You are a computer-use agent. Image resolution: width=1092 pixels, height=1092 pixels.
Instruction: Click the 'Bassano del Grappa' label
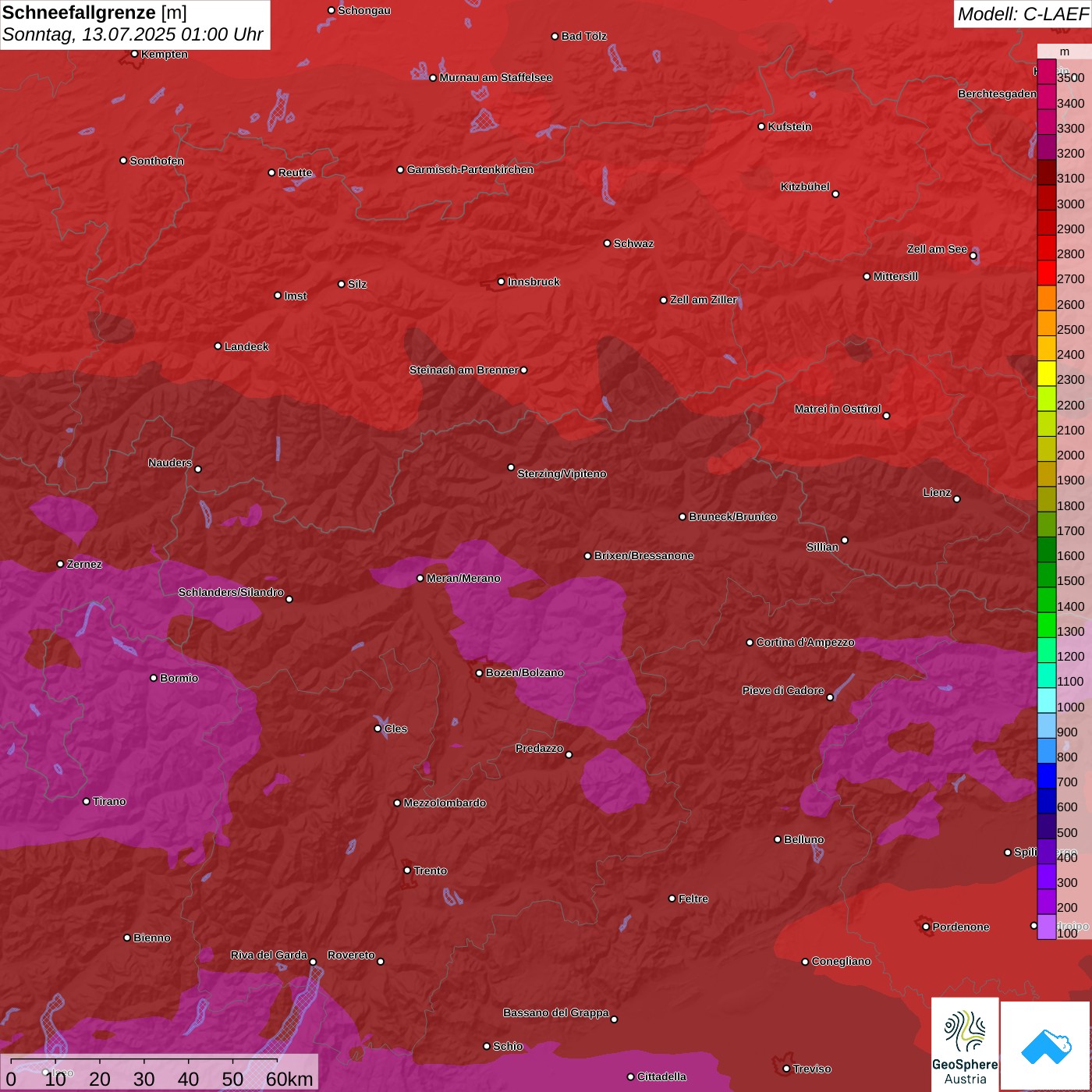556,1013
